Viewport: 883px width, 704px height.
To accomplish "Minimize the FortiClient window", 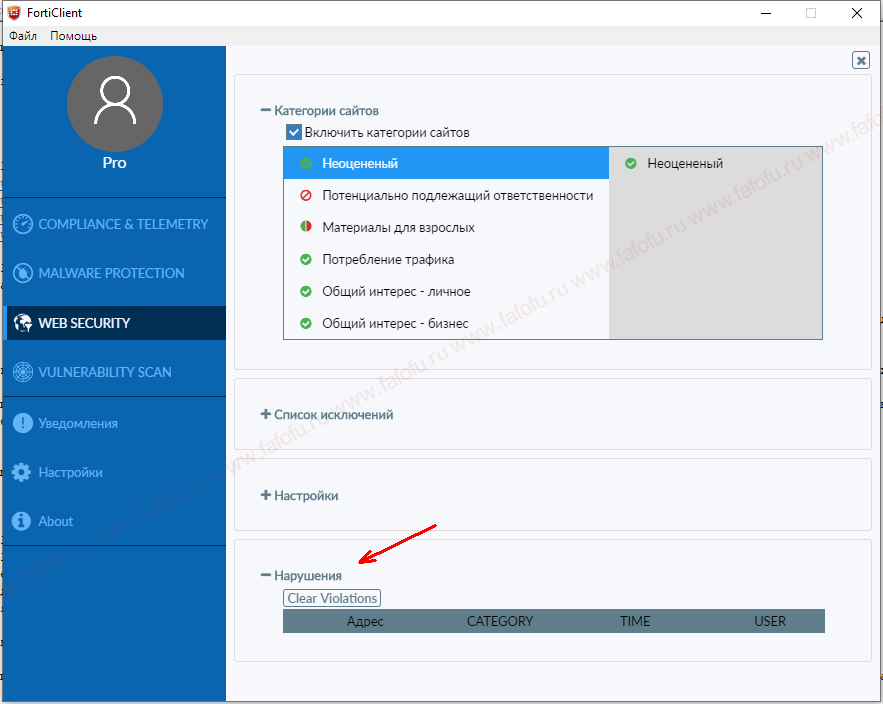I will click(x=766, y=13).
